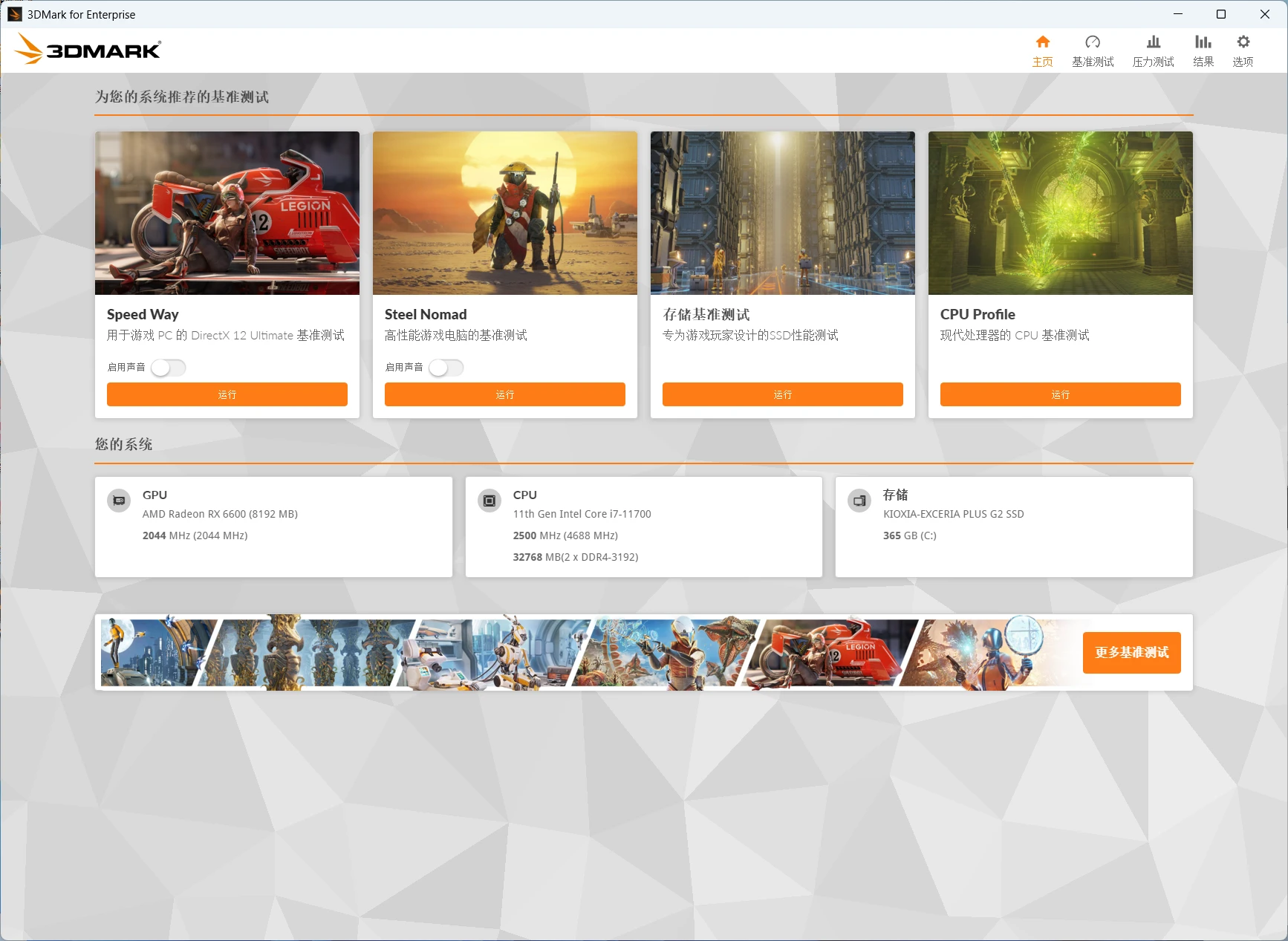Click the 2044 MHz GPU clock value
This screenshot has width=1288, height=941.
click(195, 535)
